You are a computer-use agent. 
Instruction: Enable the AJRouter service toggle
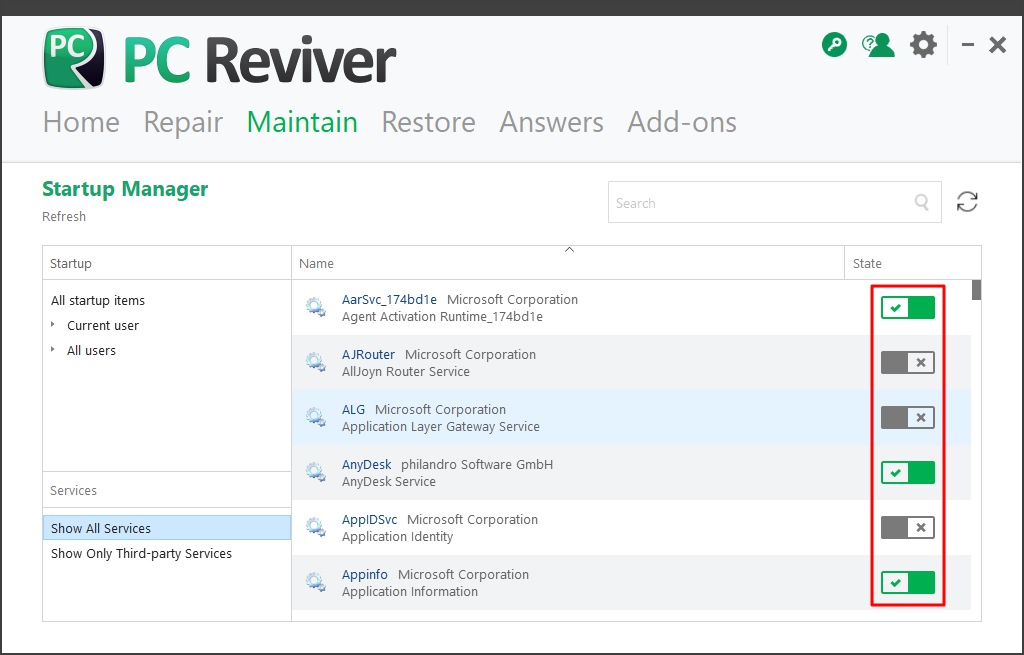coord(907,363)
